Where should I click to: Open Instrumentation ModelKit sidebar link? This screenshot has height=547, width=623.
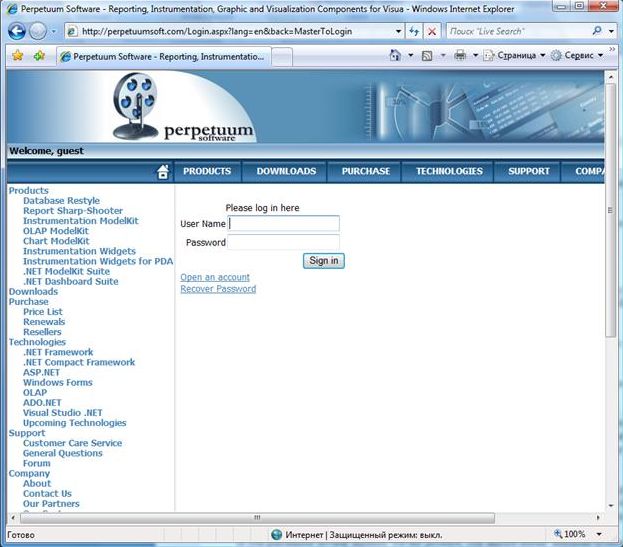pos(81,221)
